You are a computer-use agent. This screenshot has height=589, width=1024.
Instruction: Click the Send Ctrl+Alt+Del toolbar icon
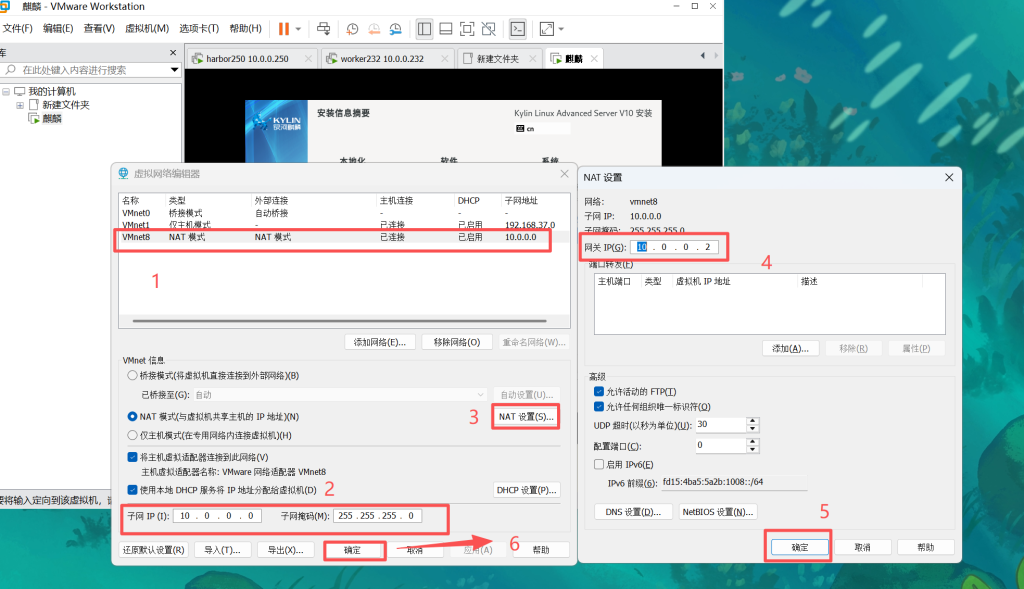tap(326, 29)
